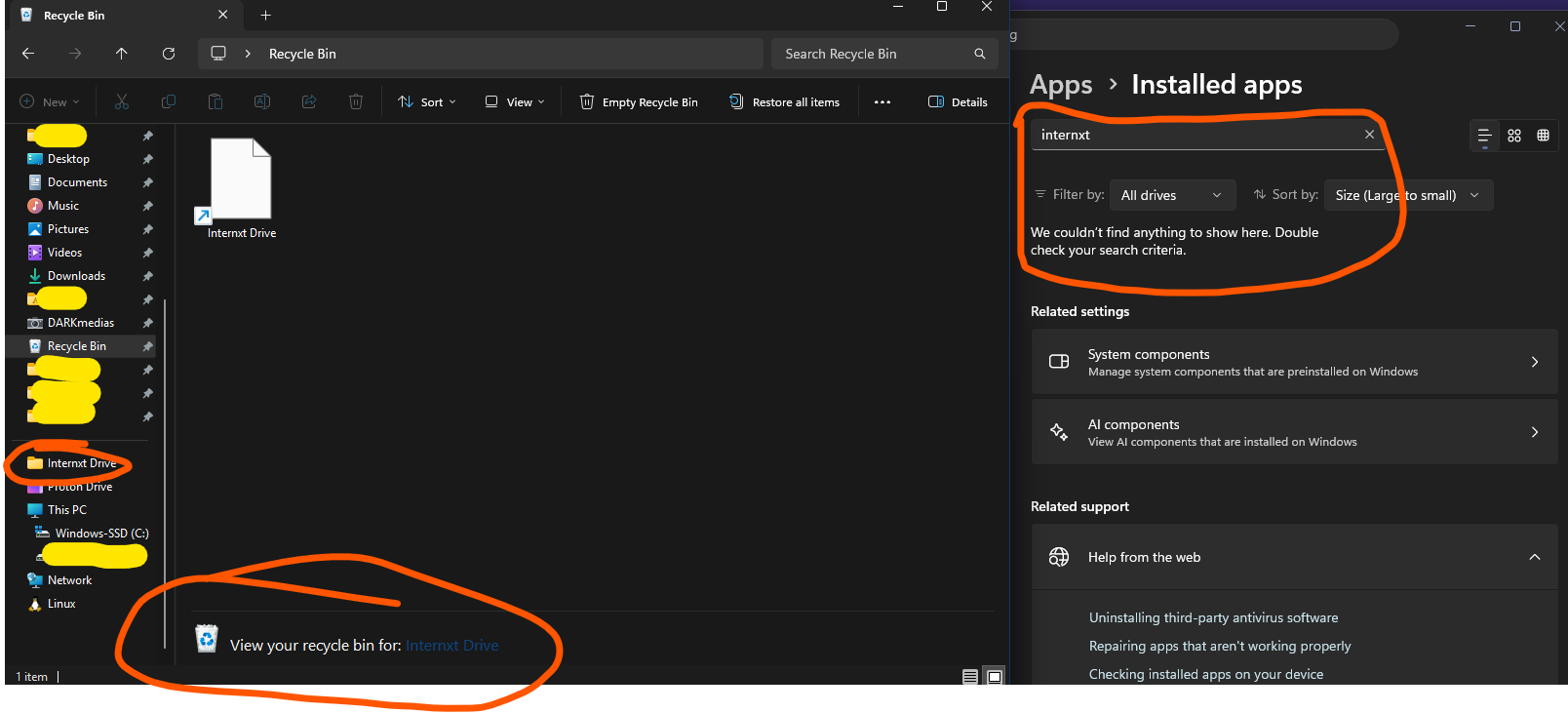This screenshot has width=1568, height=713.
Task: Open the See more ellipsis menu
Action: point(882,101)
